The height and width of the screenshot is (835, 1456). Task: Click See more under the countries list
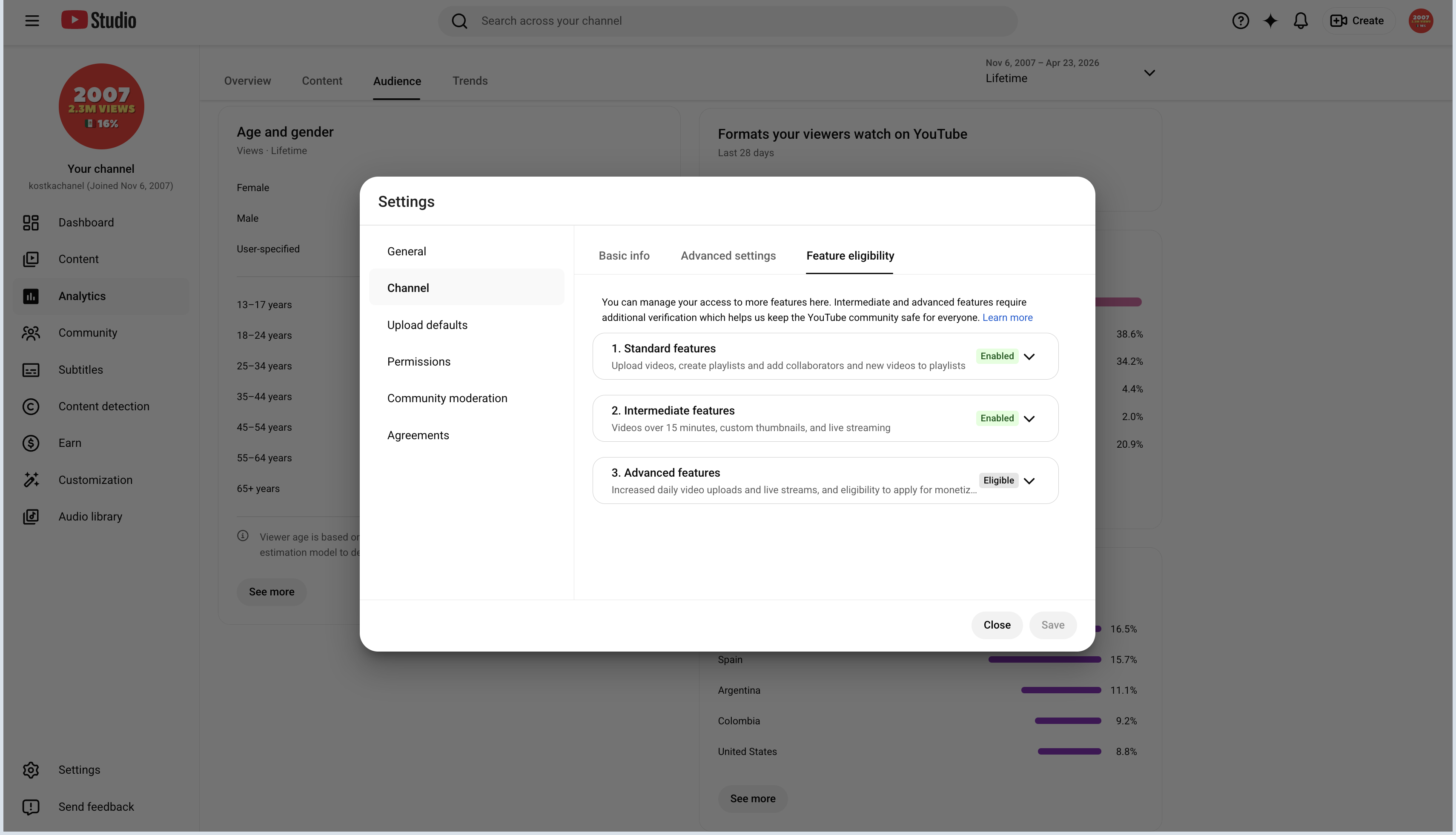(753, 799)
